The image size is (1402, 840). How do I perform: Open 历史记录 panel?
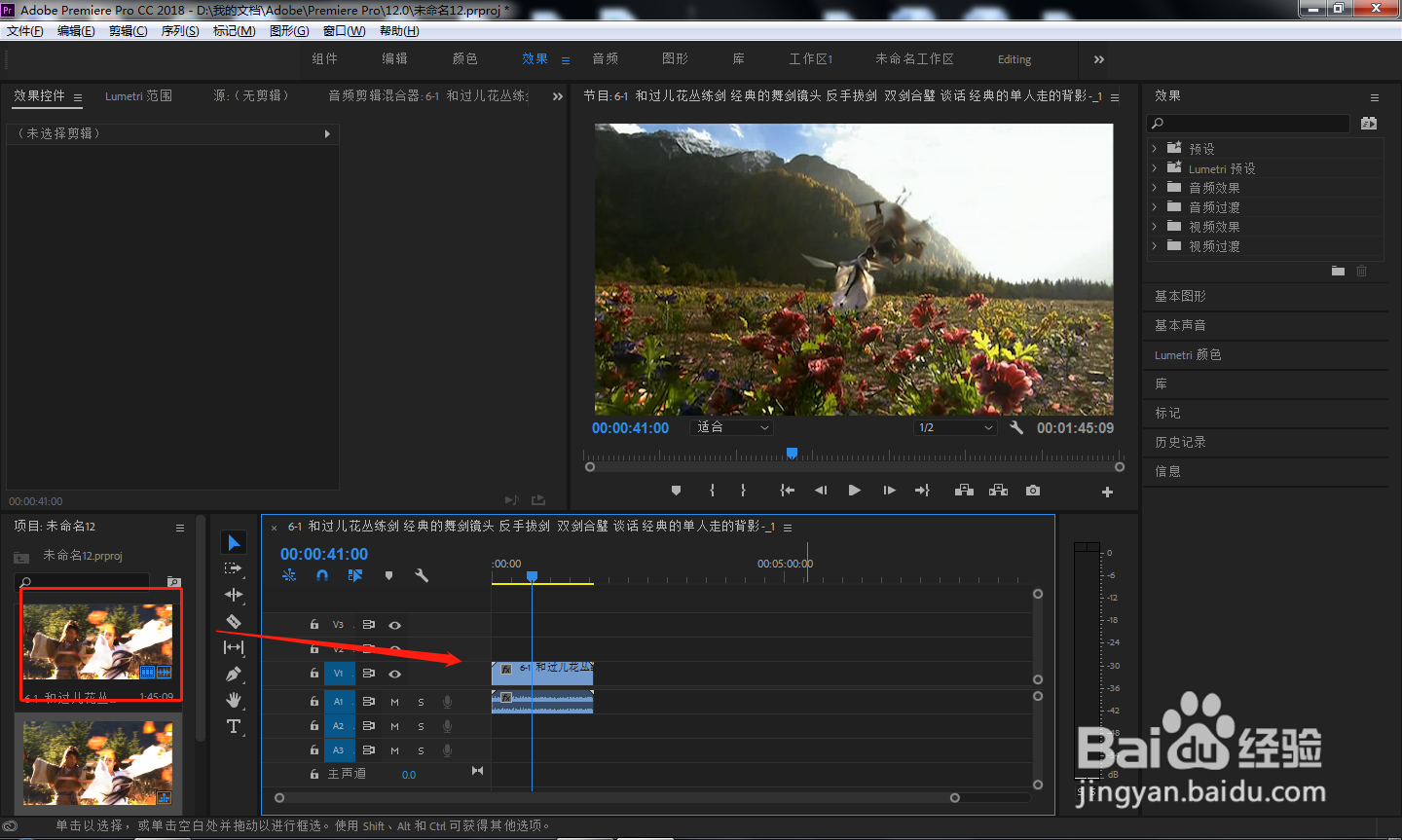1180,442
